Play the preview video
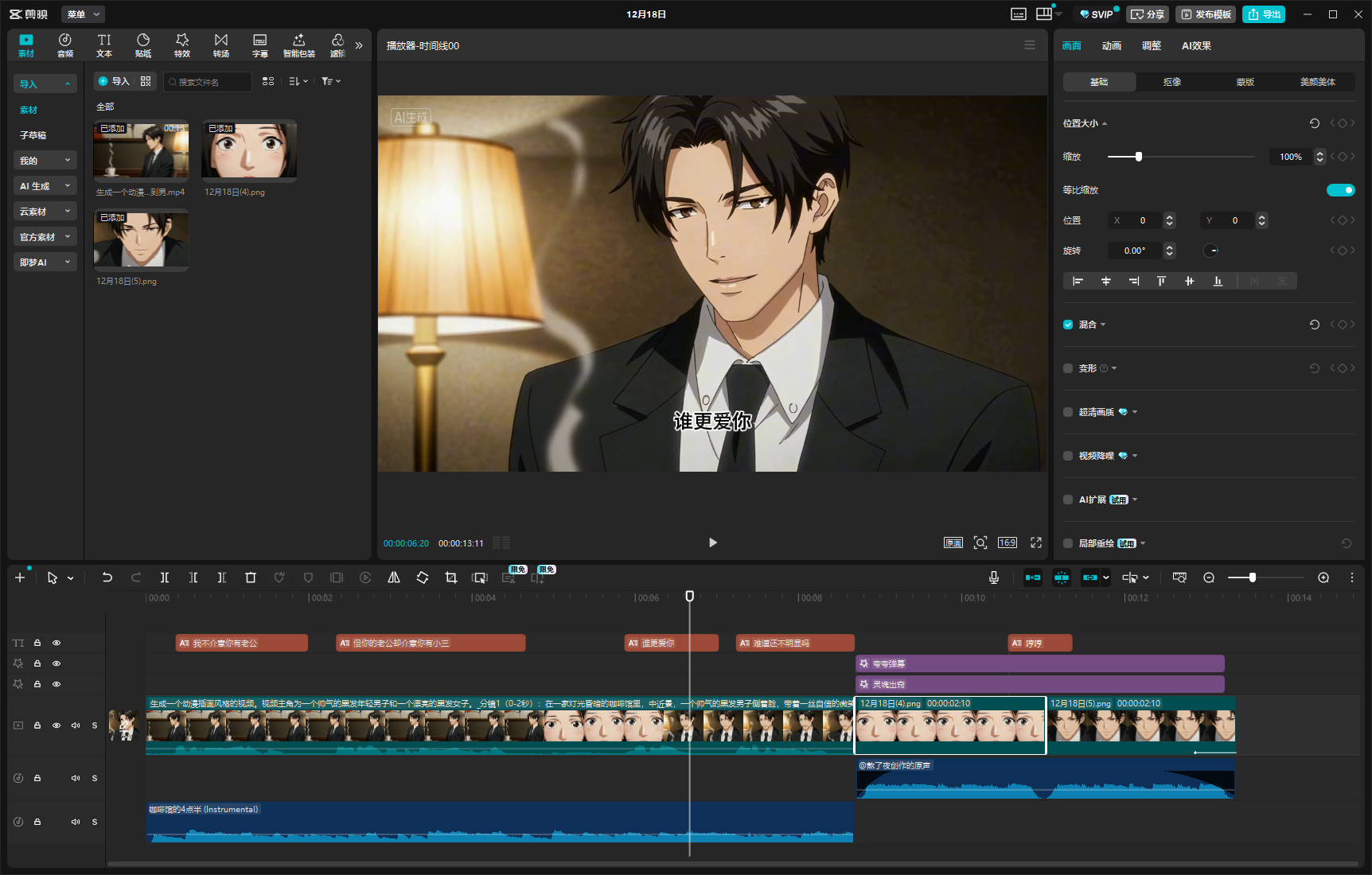This screenshot has height=875, width=1372. point(712,542)
